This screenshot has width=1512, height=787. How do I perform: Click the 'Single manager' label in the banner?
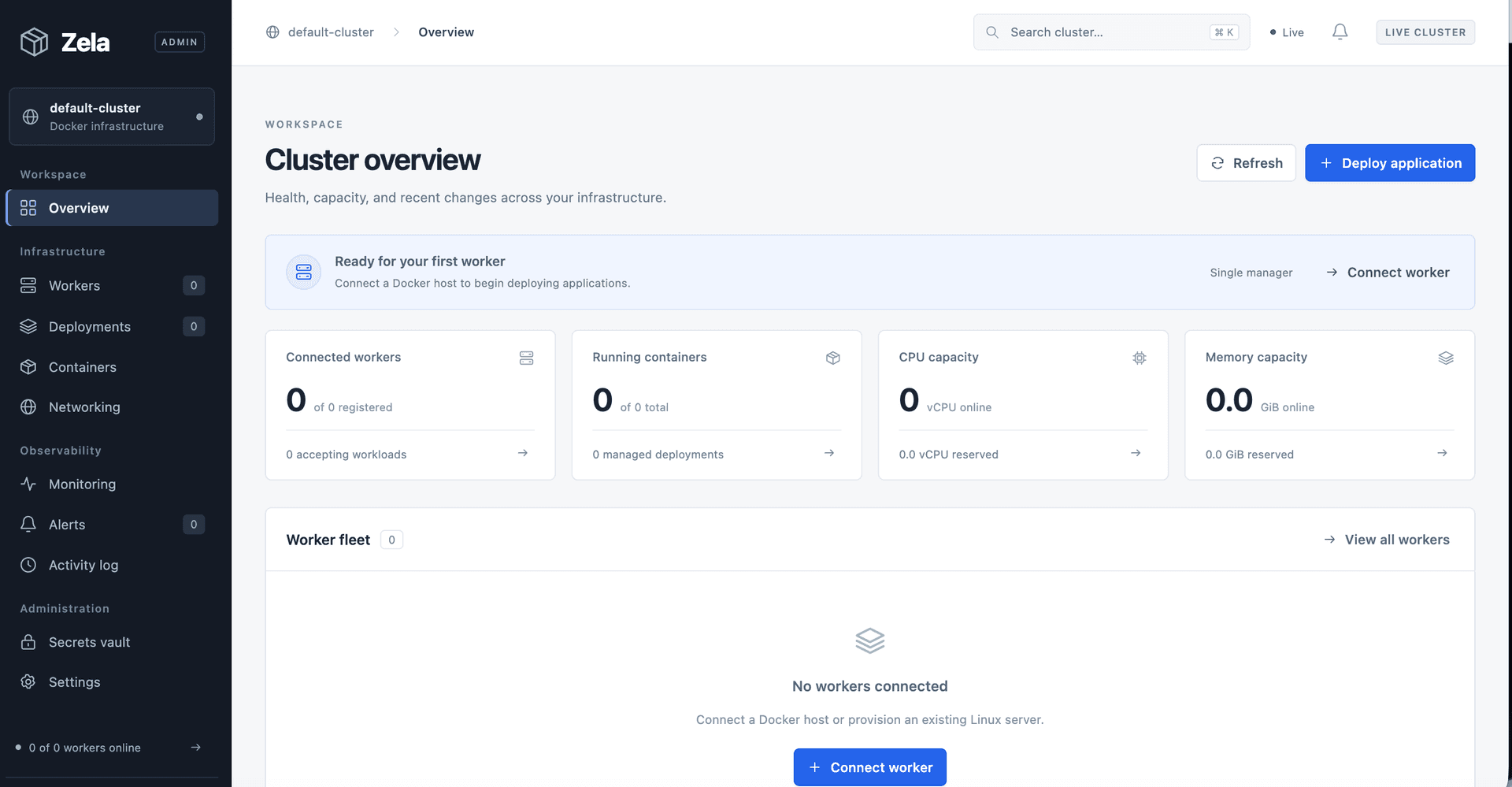coord(1251,273)
